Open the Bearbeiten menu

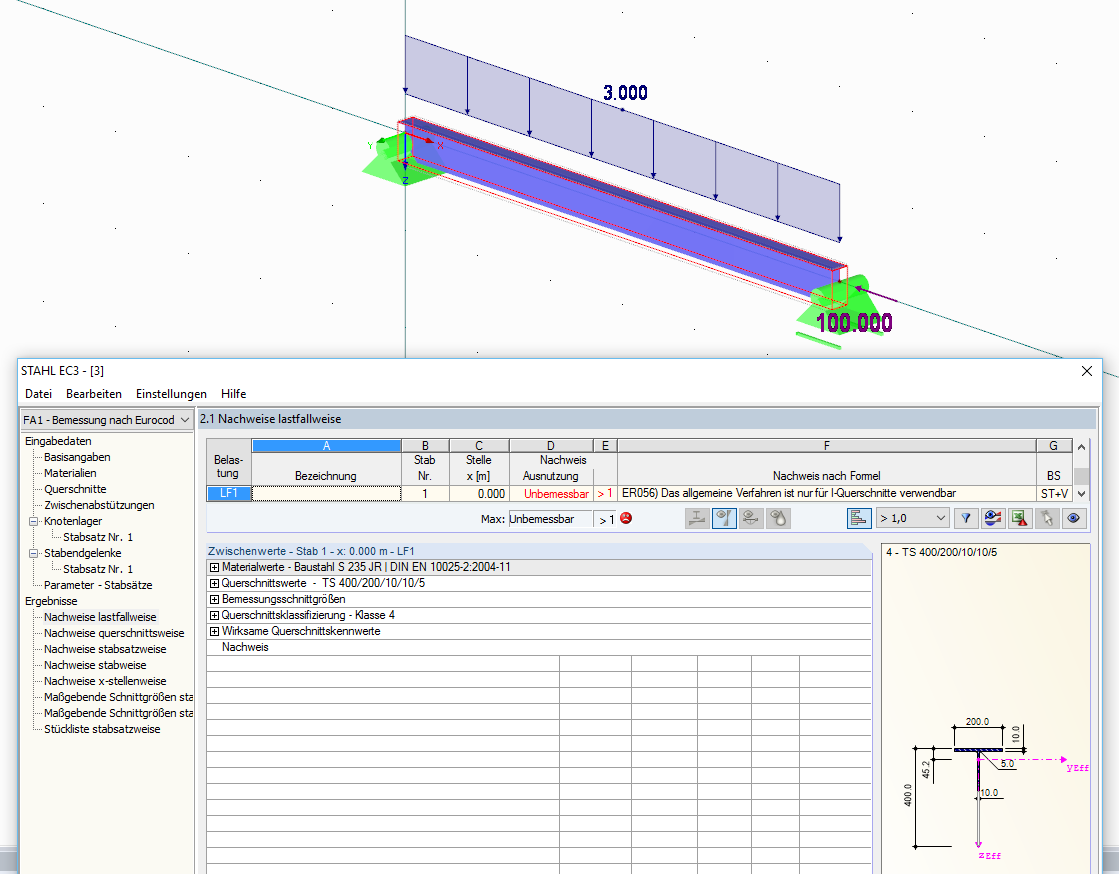[93, 394]
